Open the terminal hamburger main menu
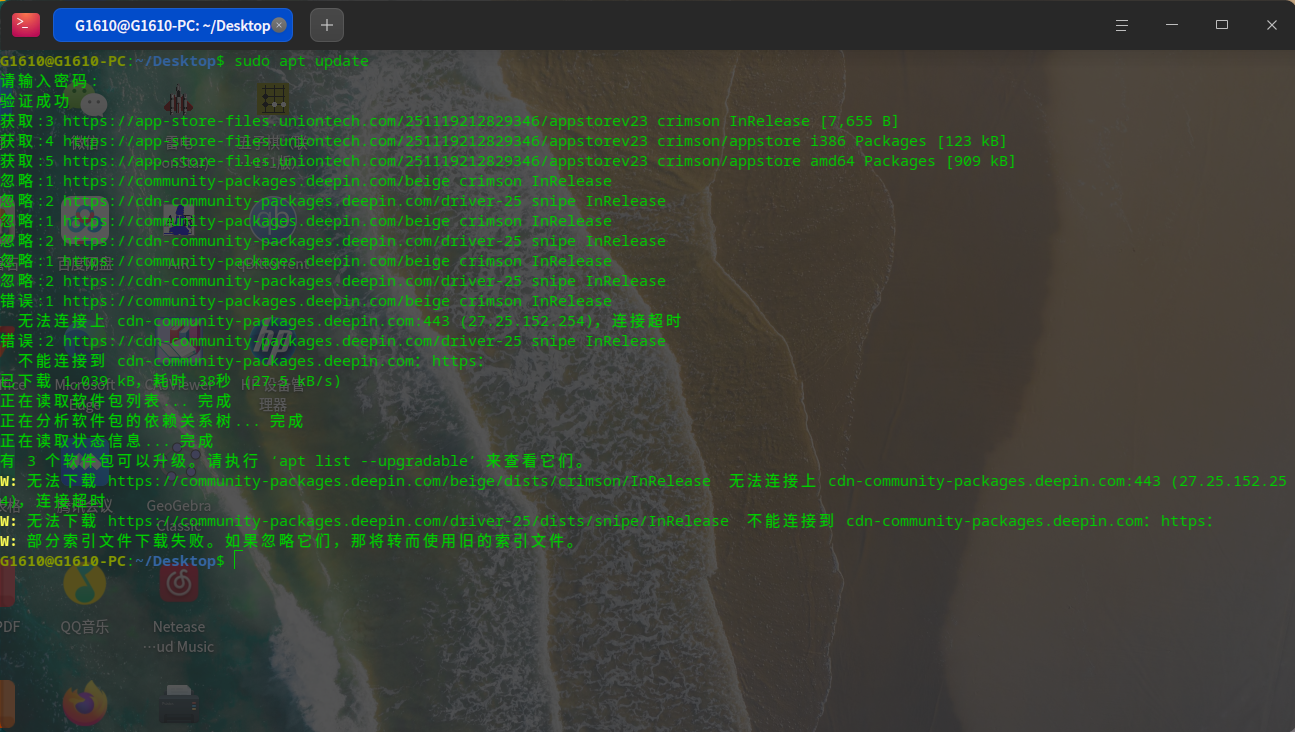1295x732 pixels. pos(1122,25)
